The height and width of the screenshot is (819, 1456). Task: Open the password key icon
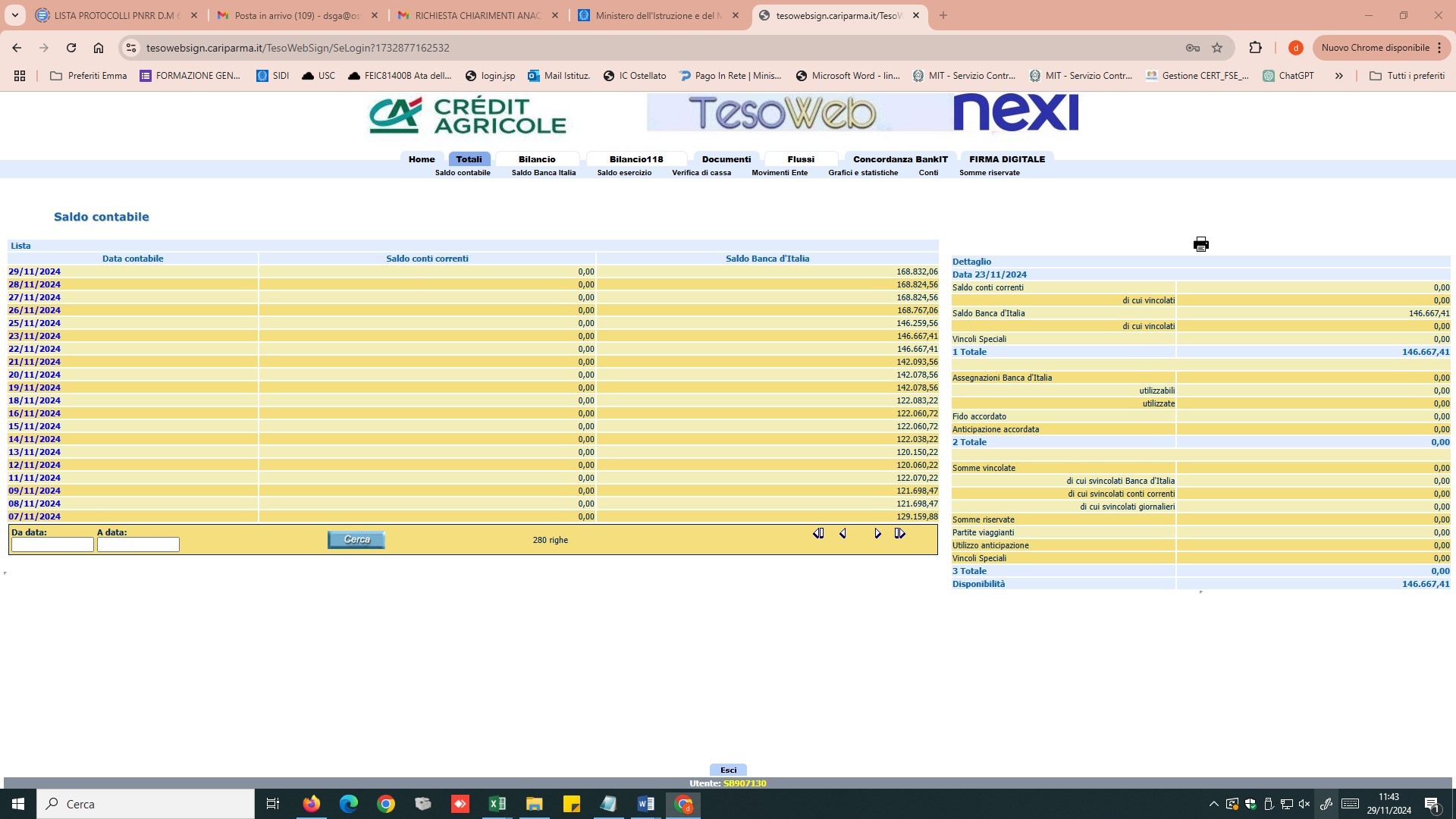click(1192, 48)
